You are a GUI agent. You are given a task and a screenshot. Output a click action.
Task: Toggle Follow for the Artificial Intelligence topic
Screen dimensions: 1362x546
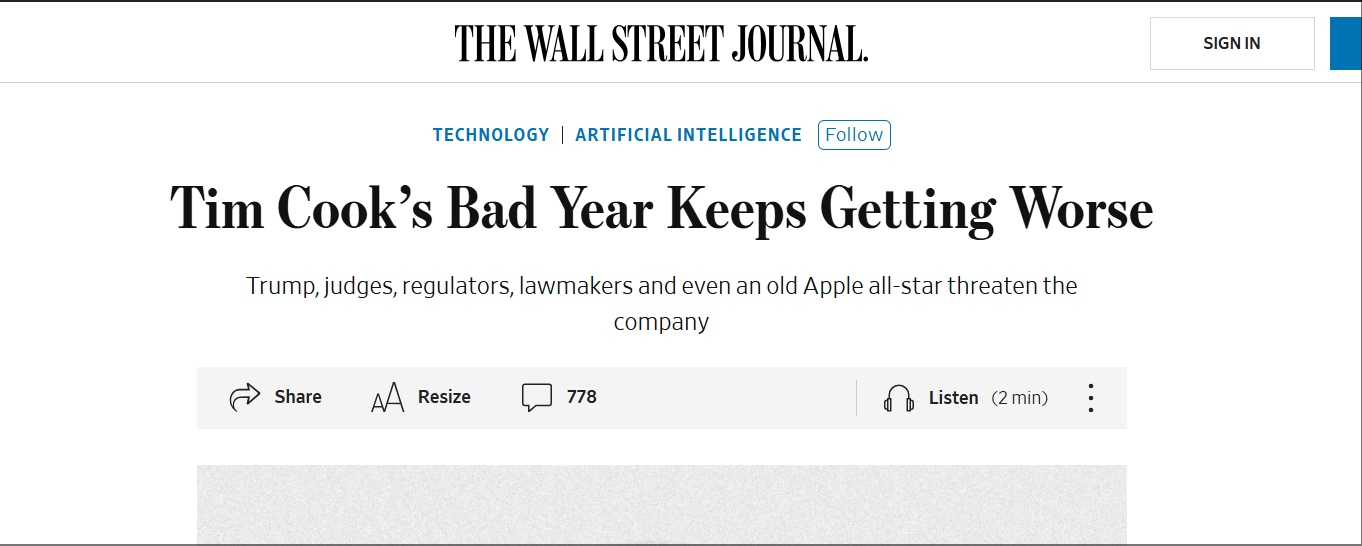(854, 135)
